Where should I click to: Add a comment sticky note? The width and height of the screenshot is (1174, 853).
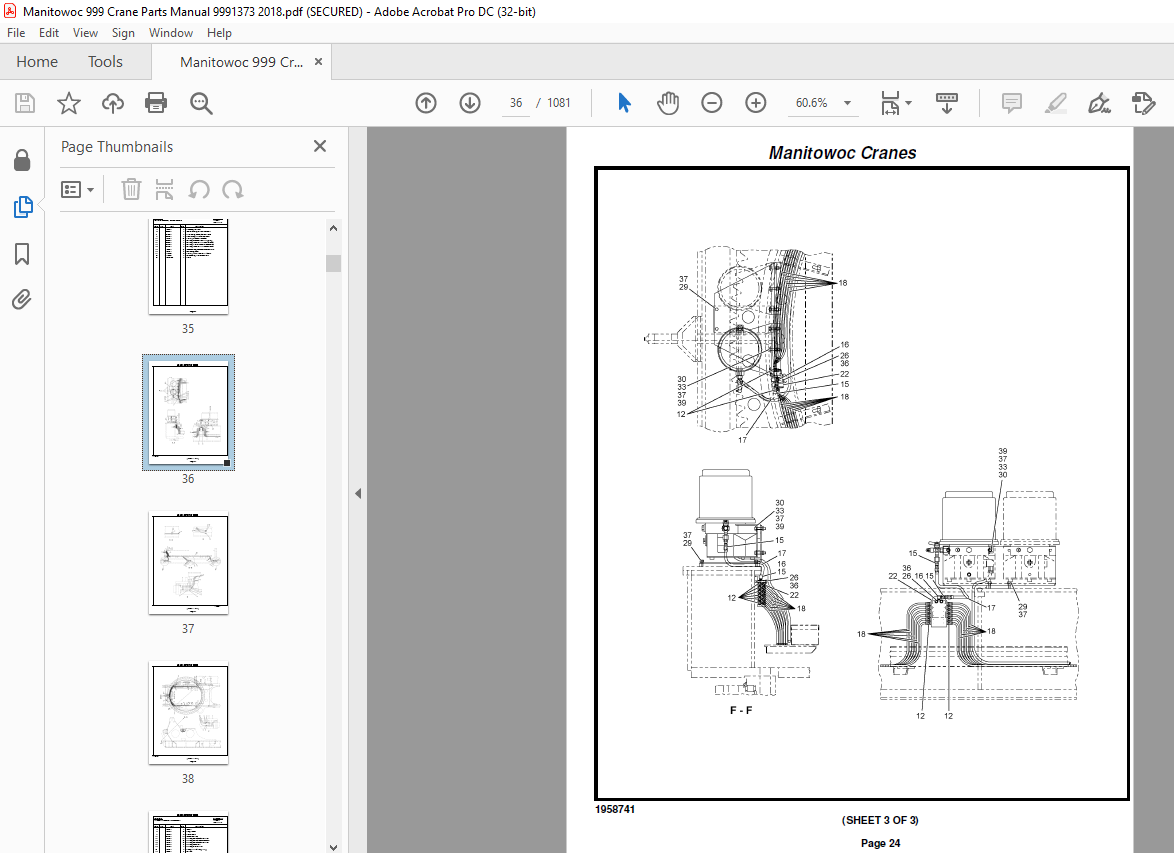pos(1012,103)
